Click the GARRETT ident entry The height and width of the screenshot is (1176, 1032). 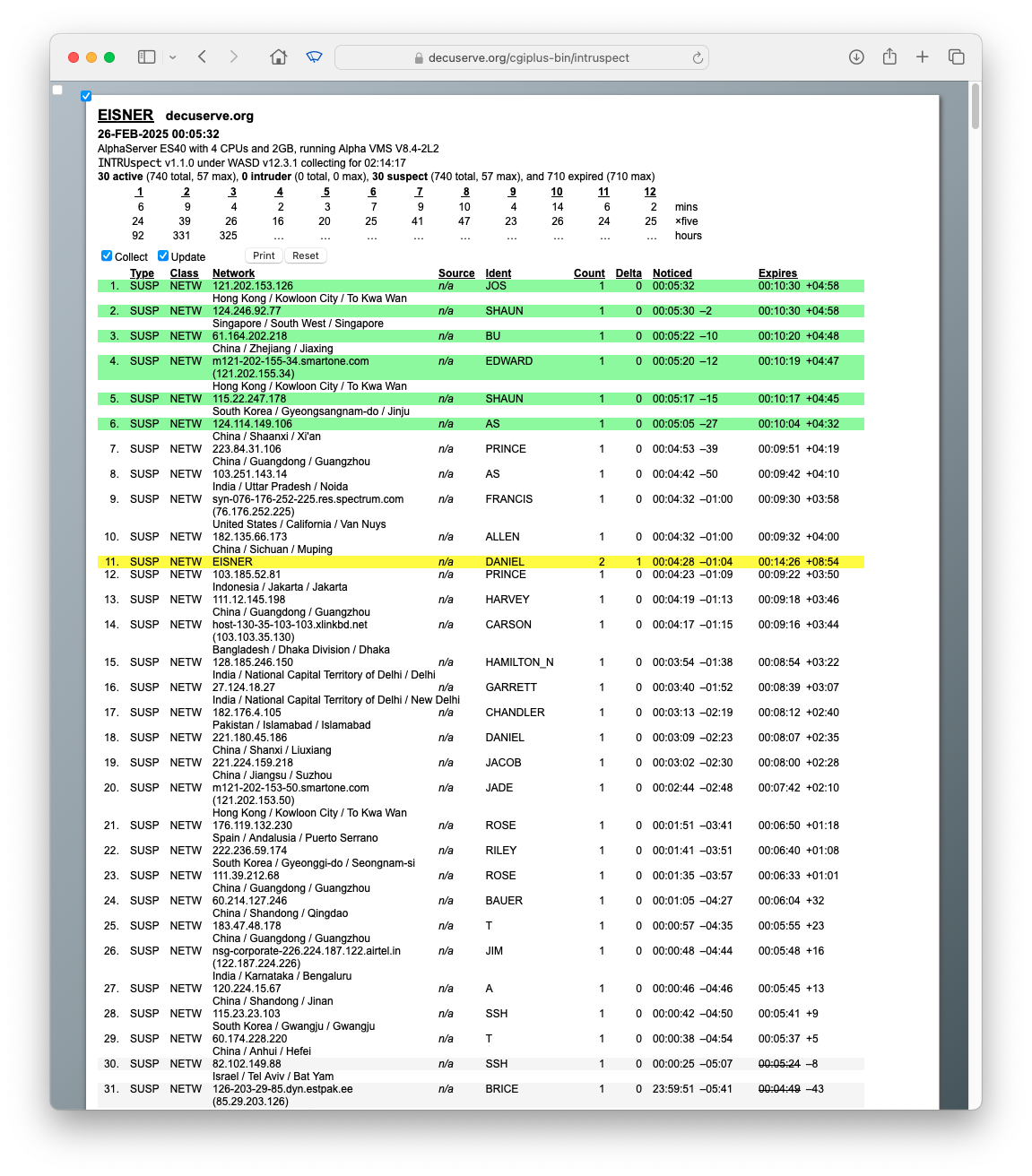tap(511, 687)
